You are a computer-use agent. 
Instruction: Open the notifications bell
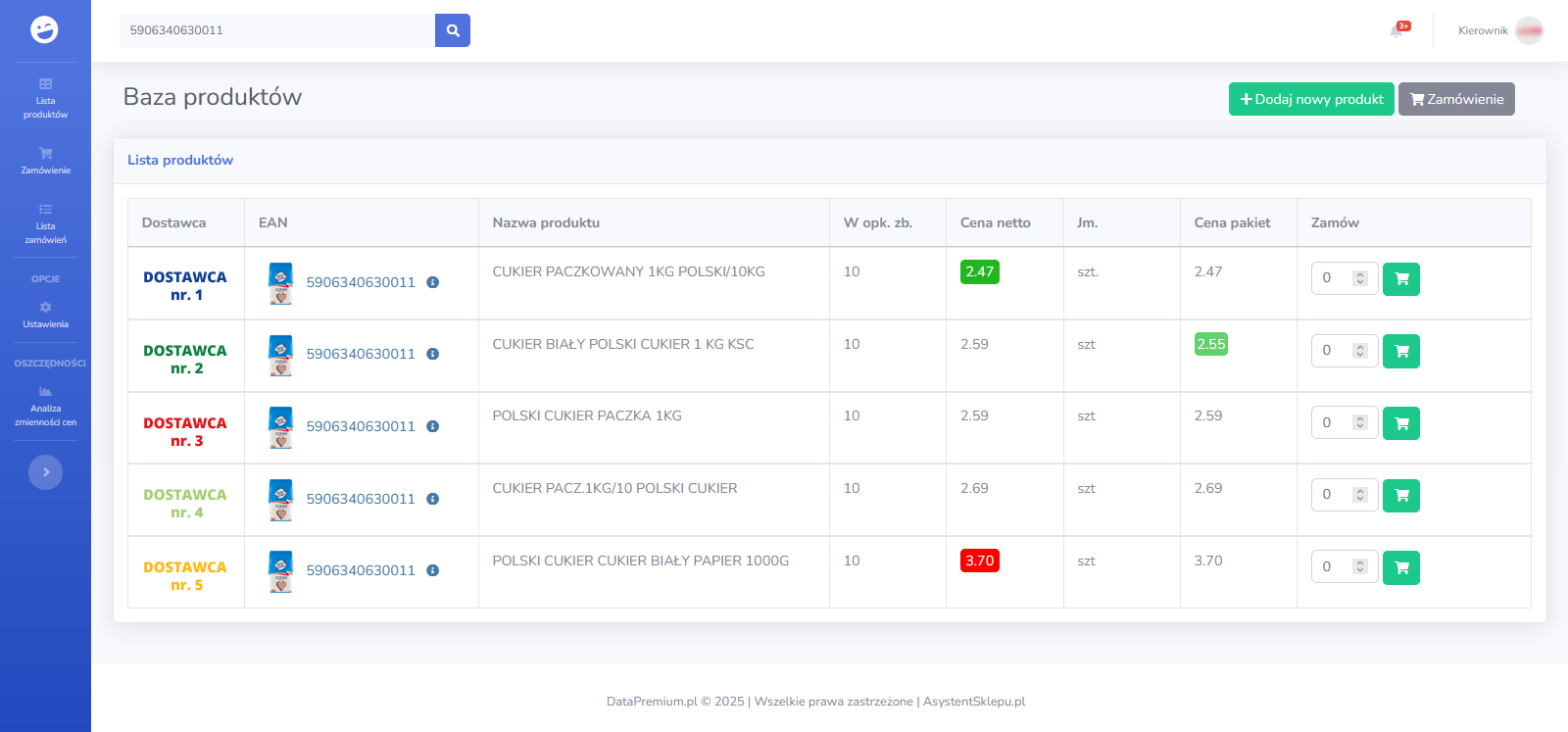coord(1396,30)
